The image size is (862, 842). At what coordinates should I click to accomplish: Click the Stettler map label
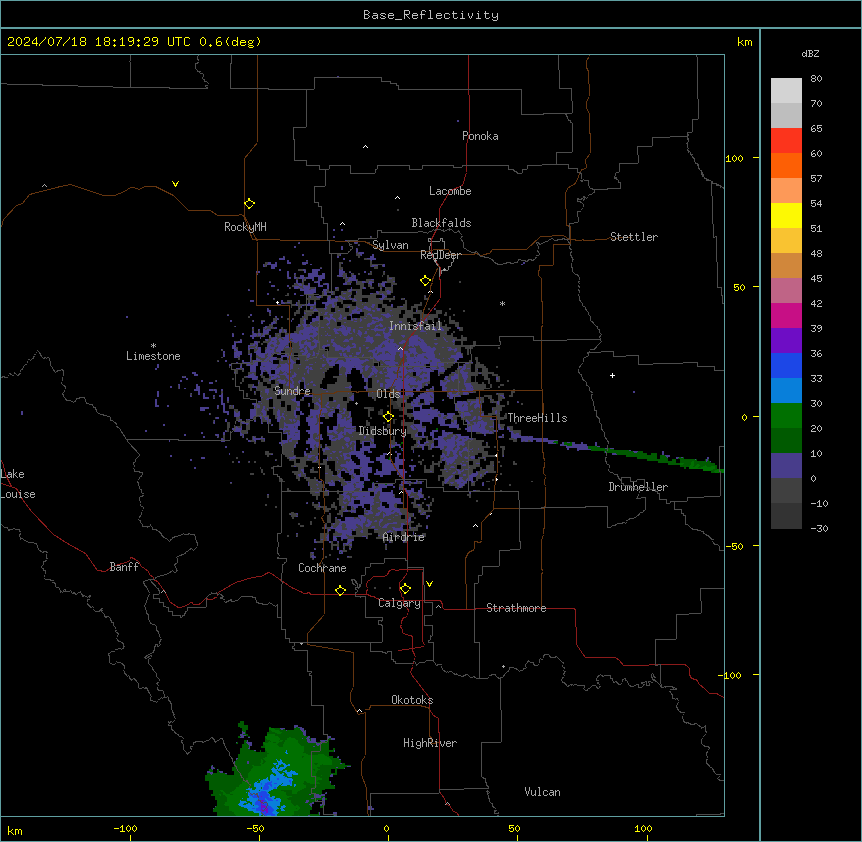click(634, 237)
